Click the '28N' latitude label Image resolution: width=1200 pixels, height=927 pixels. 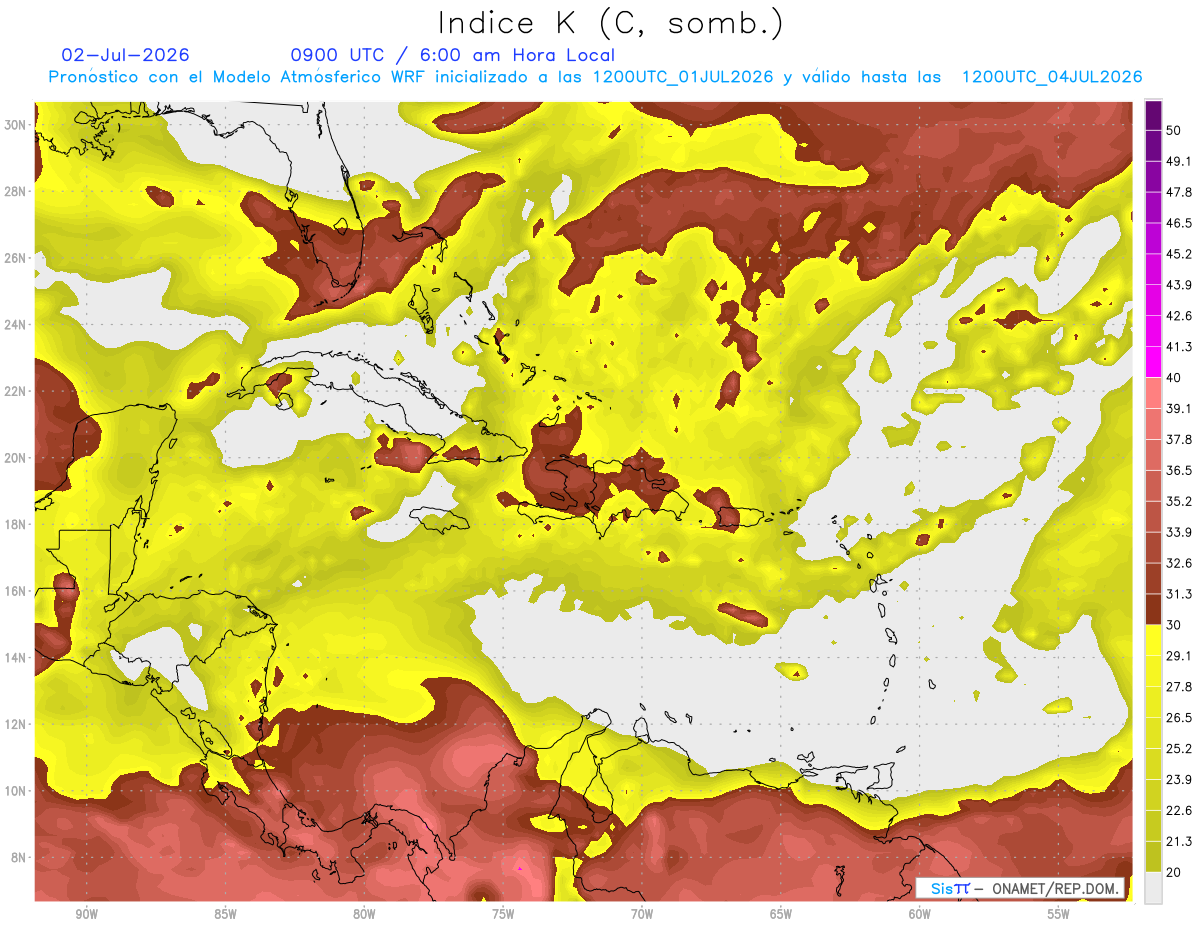pyautogui.click(x=15, y=191)
